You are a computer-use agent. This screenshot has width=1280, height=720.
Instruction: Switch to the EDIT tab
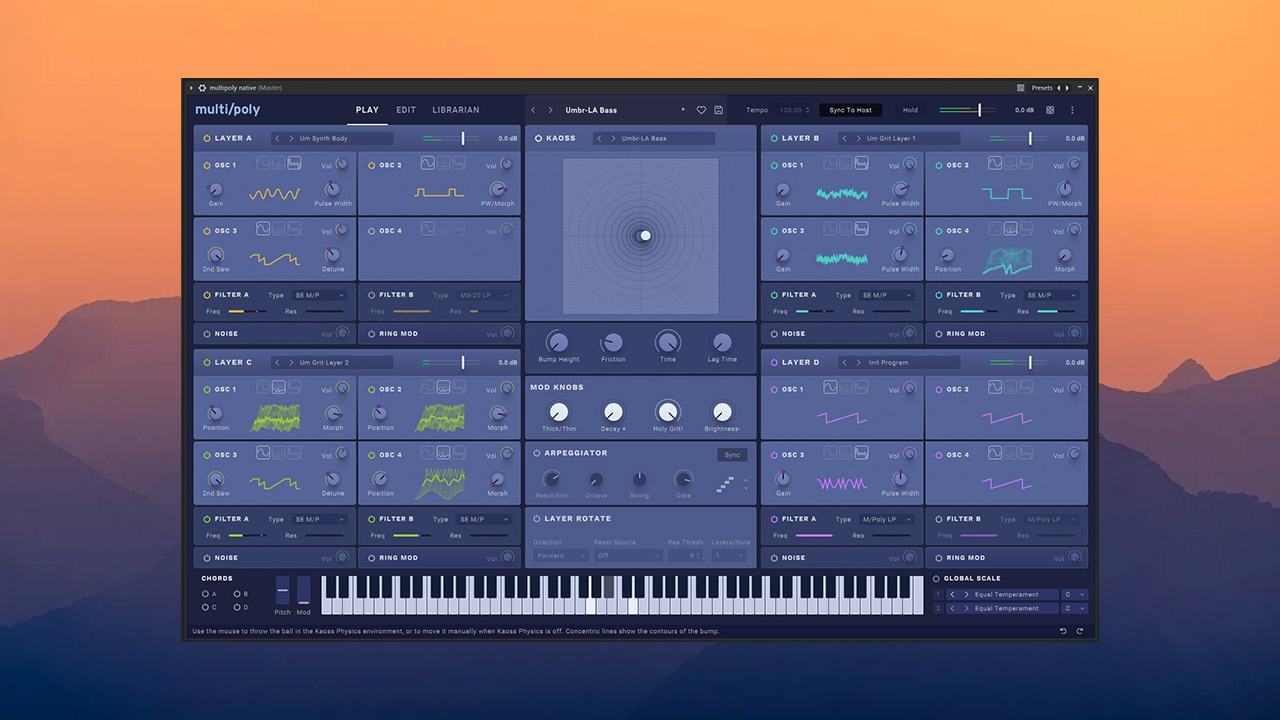tap(405, 110)
